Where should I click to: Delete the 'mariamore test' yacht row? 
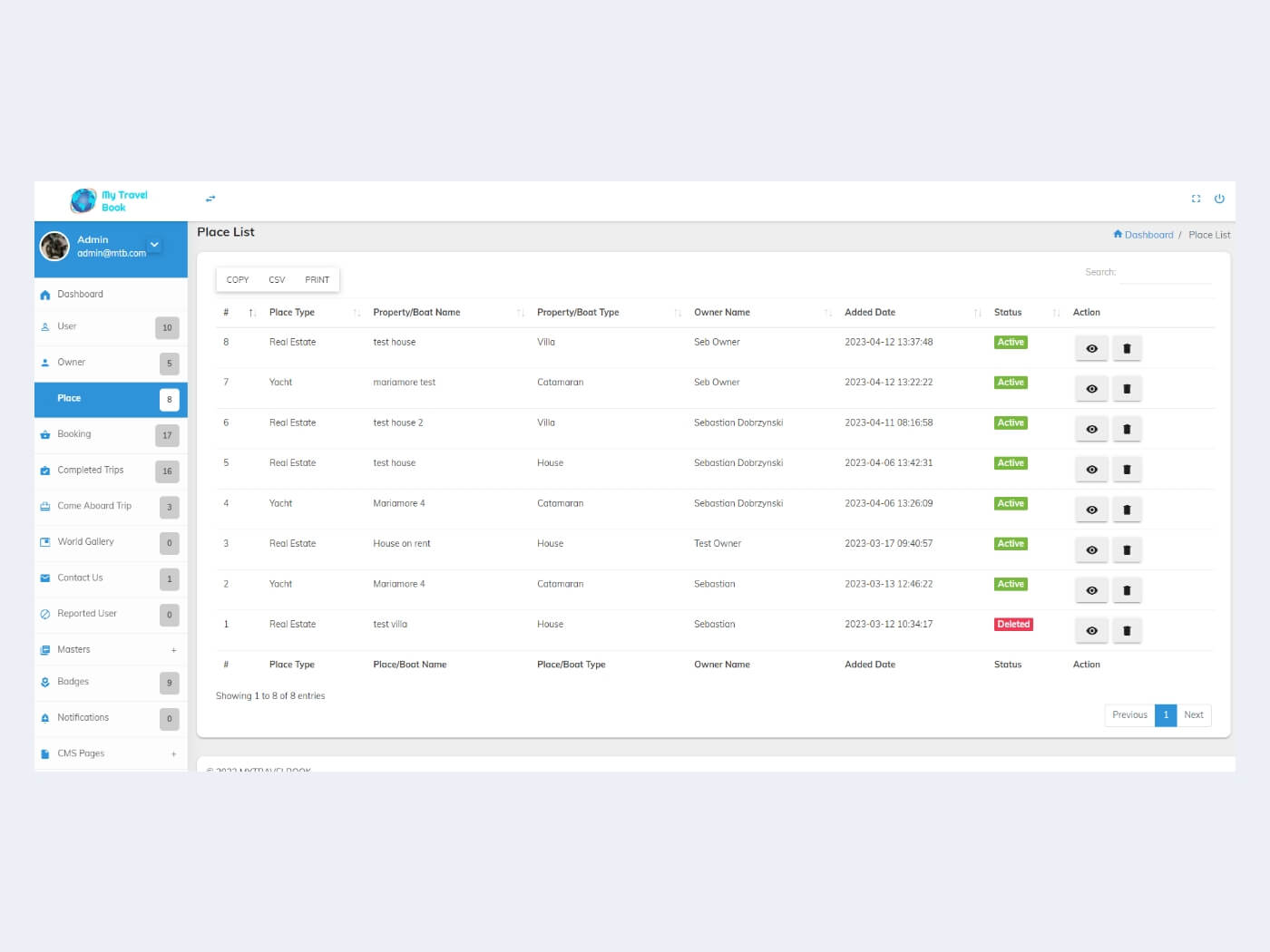tap(1127, 389)
